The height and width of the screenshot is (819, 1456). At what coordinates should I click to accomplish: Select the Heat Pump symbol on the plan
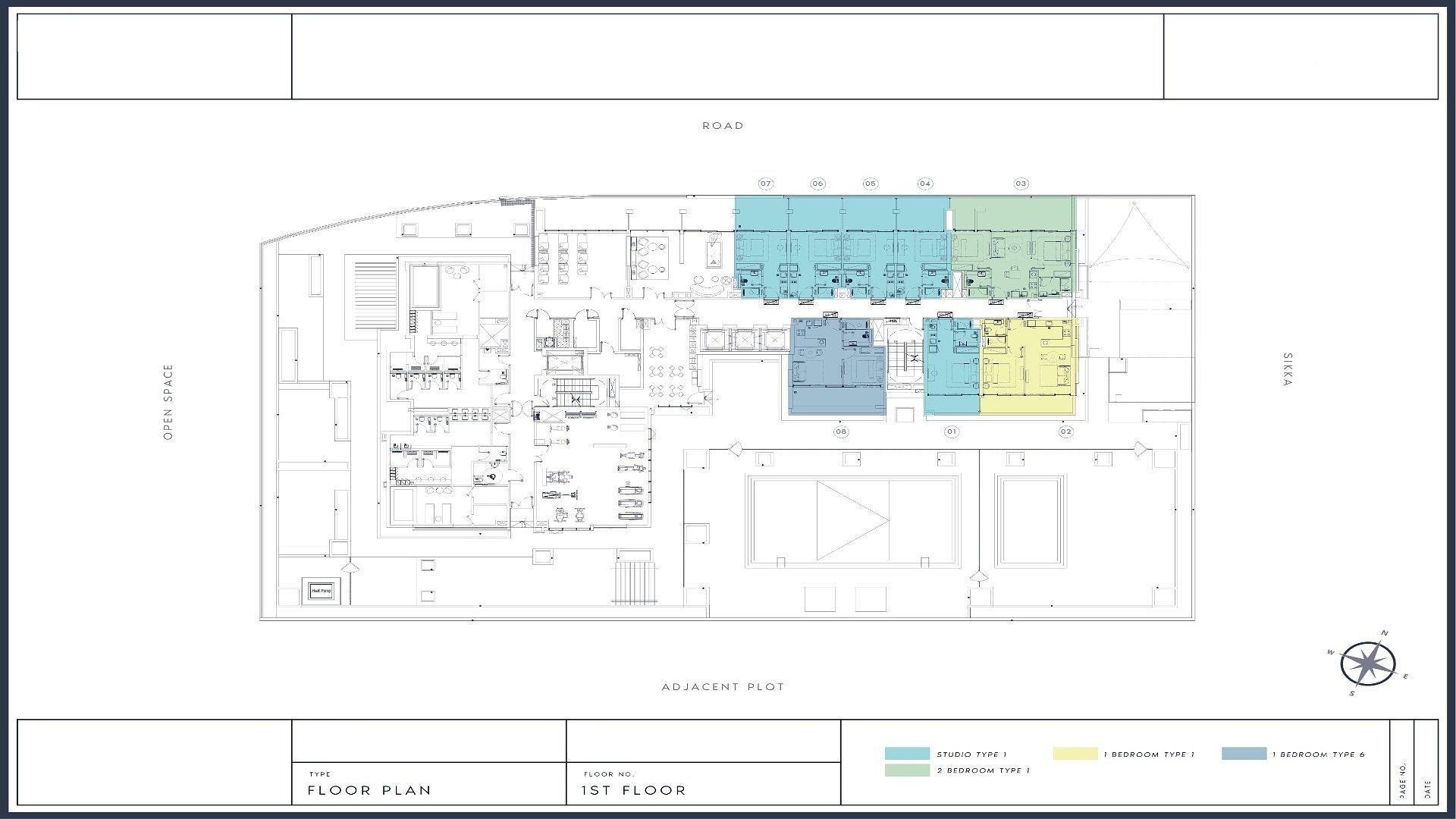pos(320,590)
